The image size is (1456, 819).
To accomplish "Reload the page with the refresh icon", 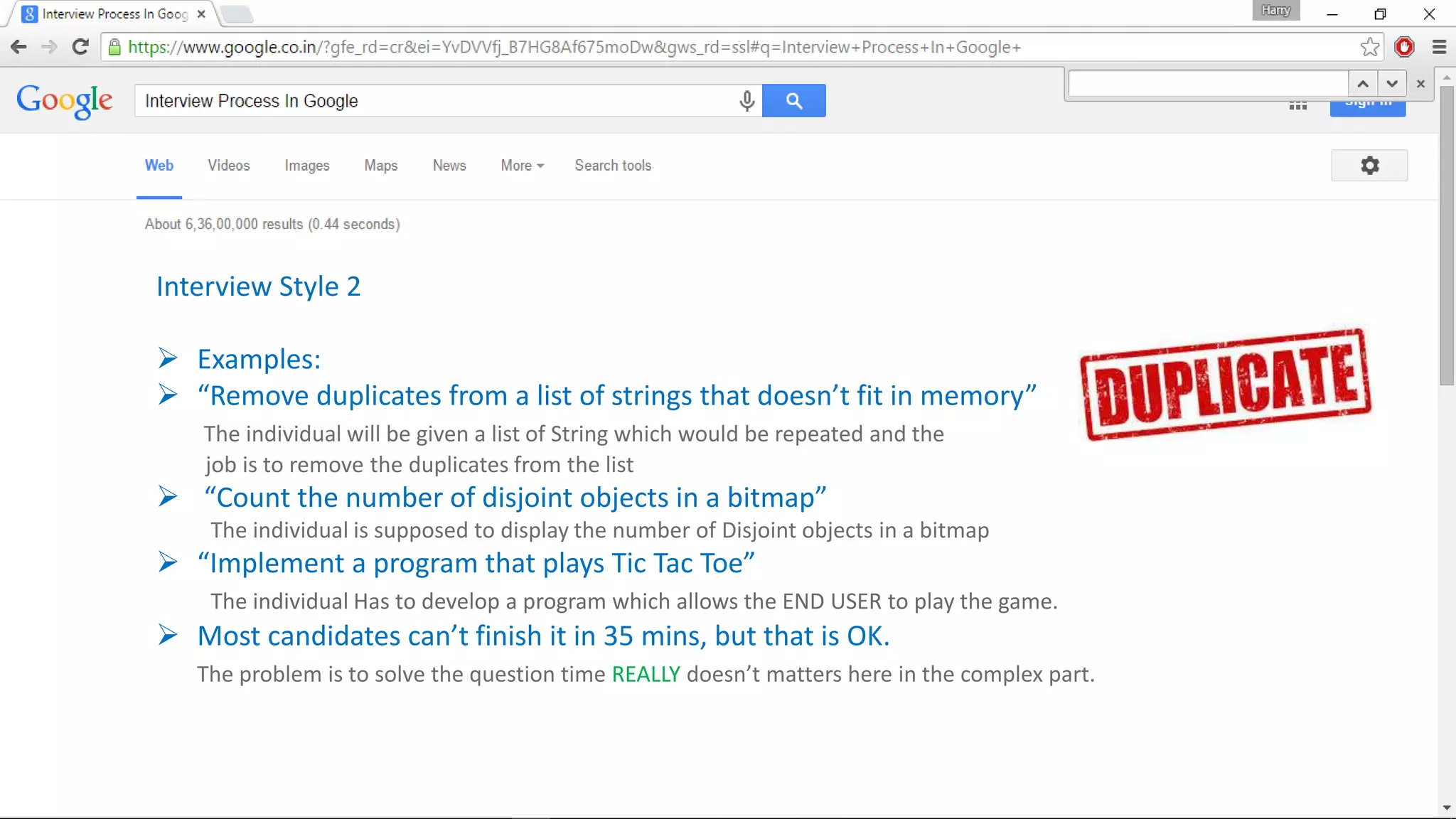I will pyautogui.click(x=80, y=47).
